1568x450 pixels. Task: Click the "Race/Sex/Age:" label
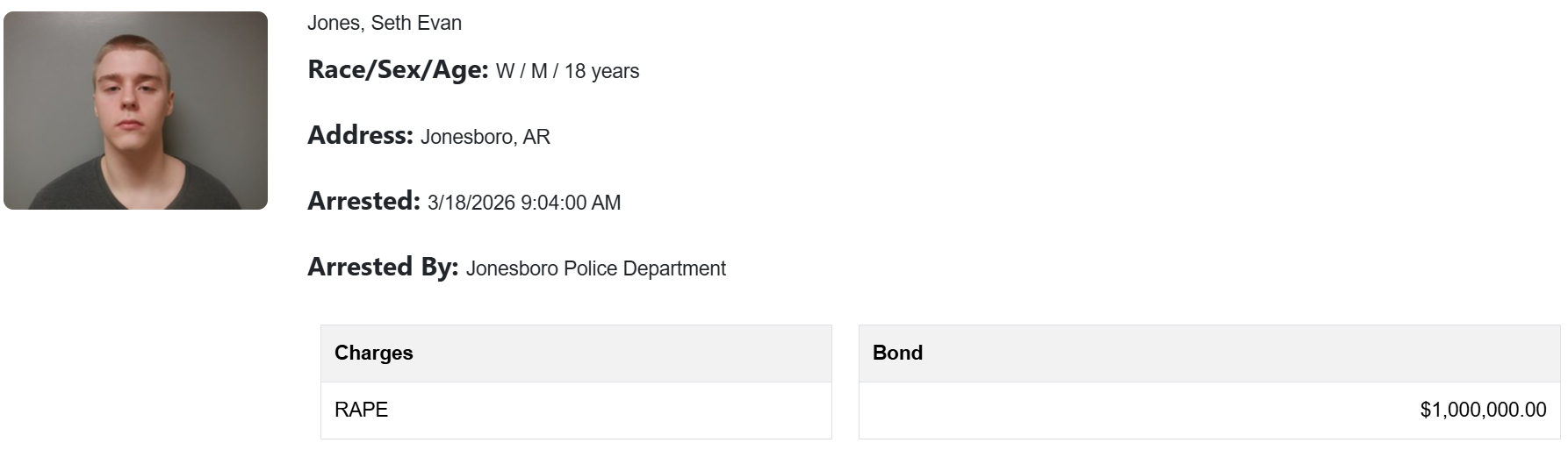[398, 69]
